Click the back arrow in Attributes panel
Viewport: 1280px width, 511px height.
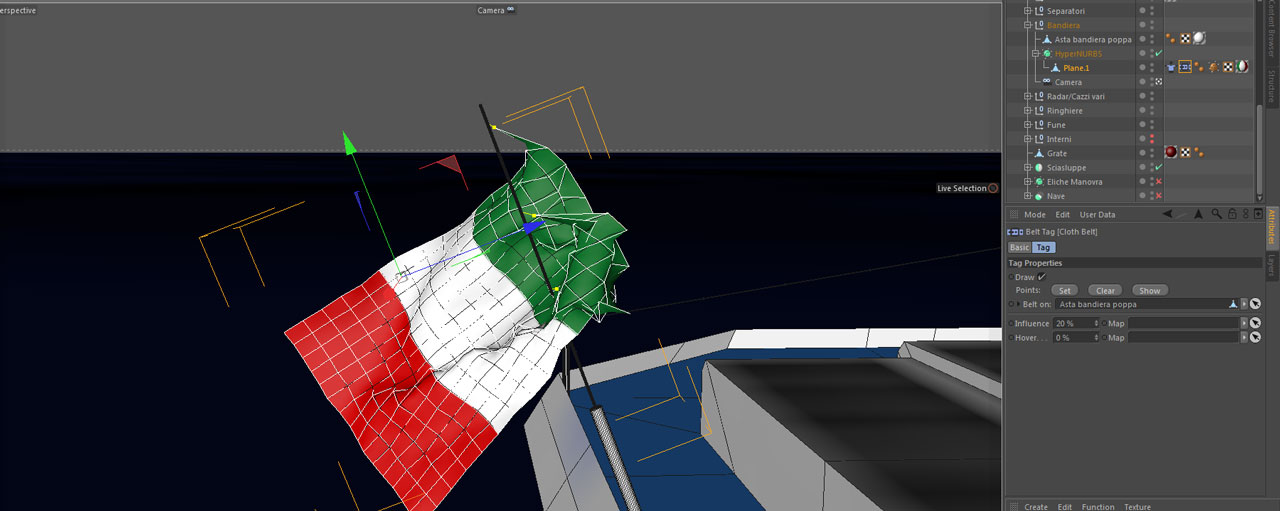(x=1168, y=214)
